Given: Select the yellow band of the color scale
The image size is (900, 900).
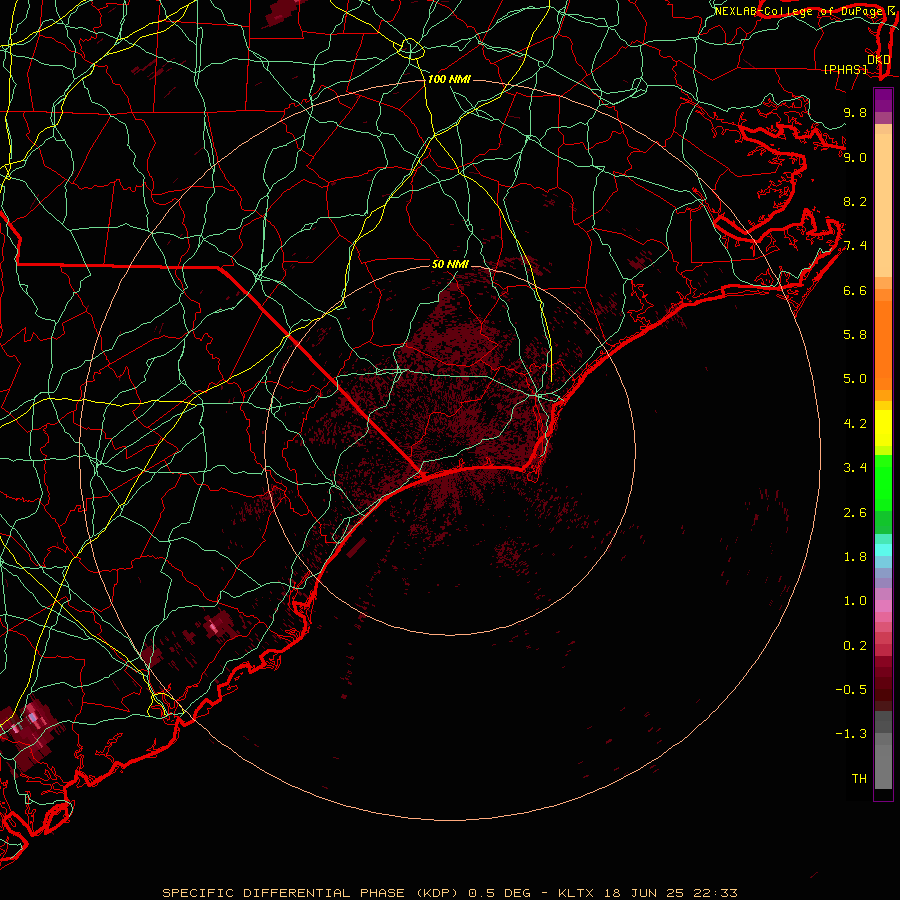Looking at the screenshot, I should coord(883,428).
